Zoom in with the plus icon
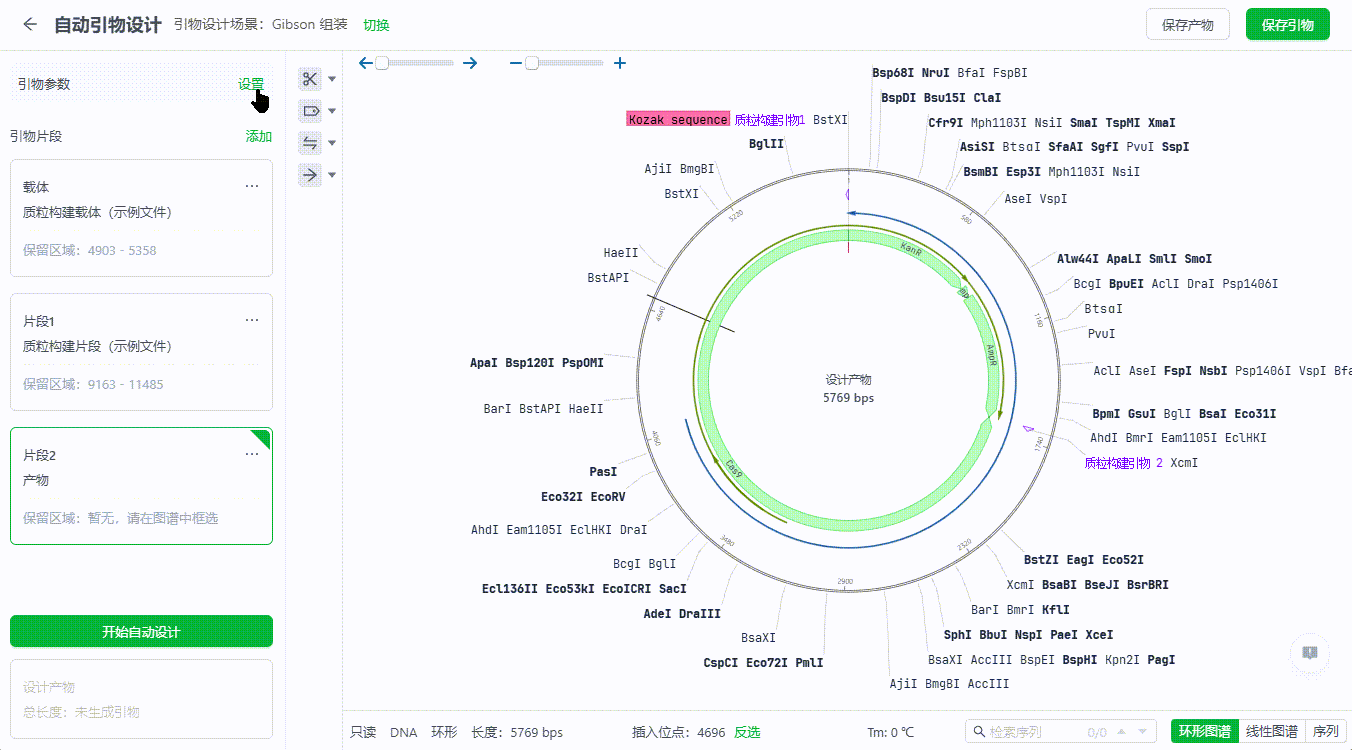Screen dimensions: 1352x750 (620, 63)
